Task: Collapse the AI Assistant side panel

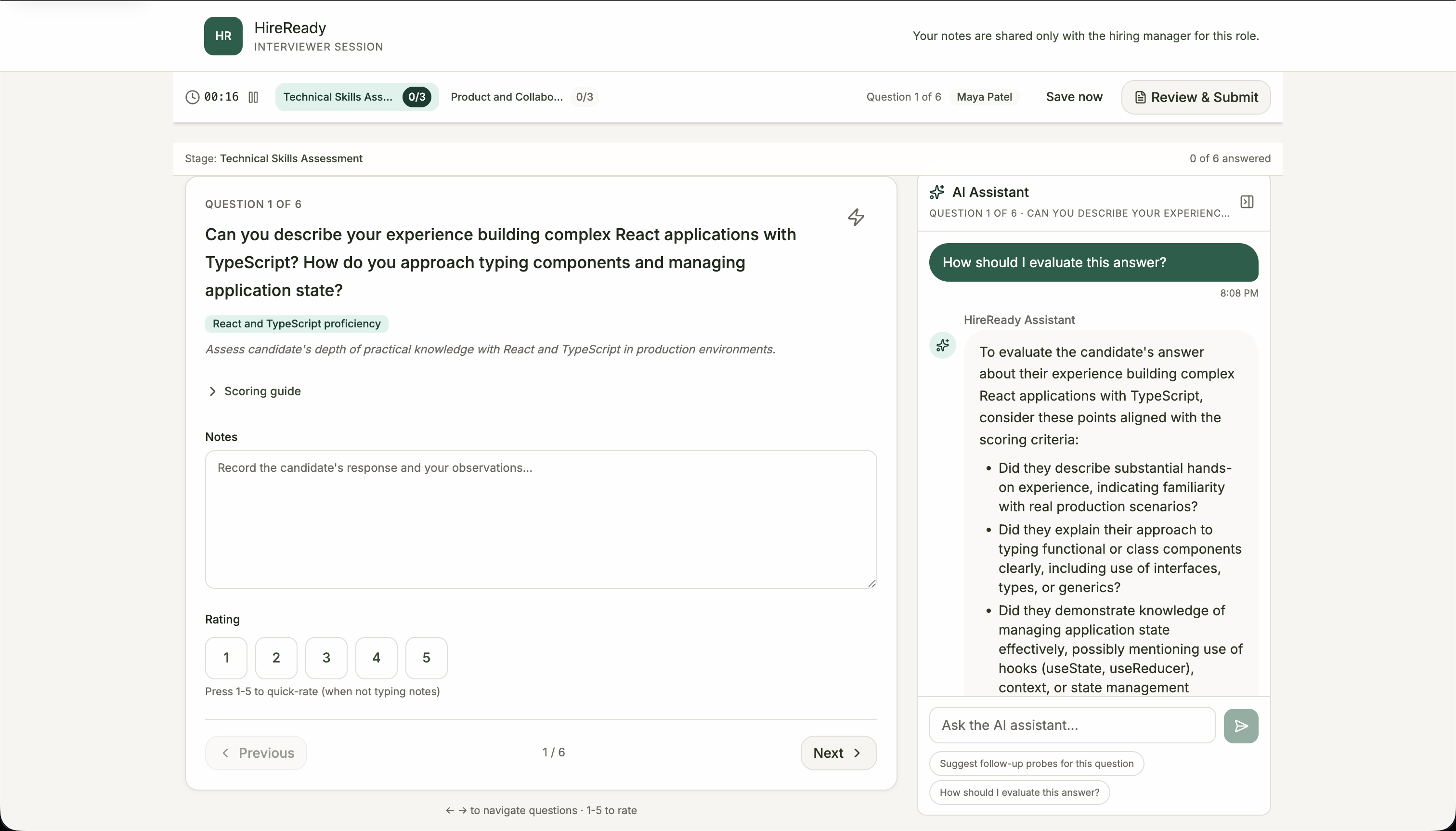Action: click(x=1248, y=201)
